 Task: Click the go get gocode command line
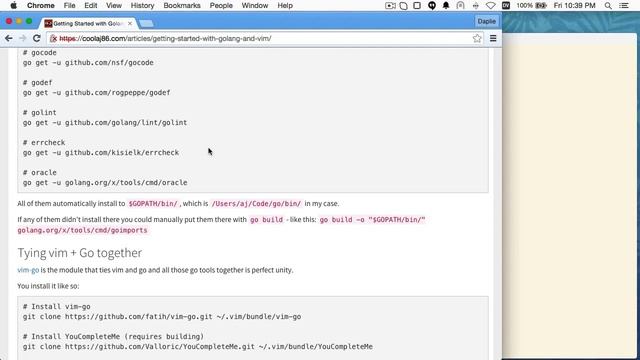coord(88,62)
